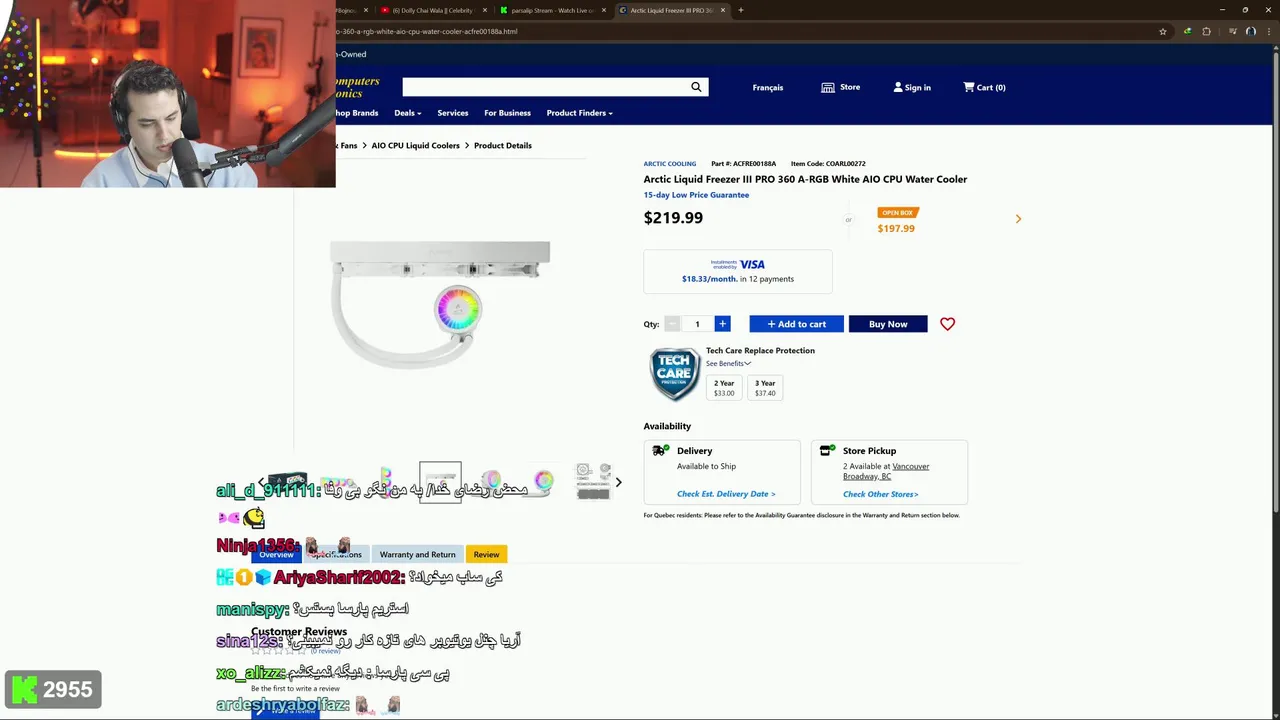Click the main cooler product image
The height and width of the screenshot is (720, 1280).
point(440,304)
